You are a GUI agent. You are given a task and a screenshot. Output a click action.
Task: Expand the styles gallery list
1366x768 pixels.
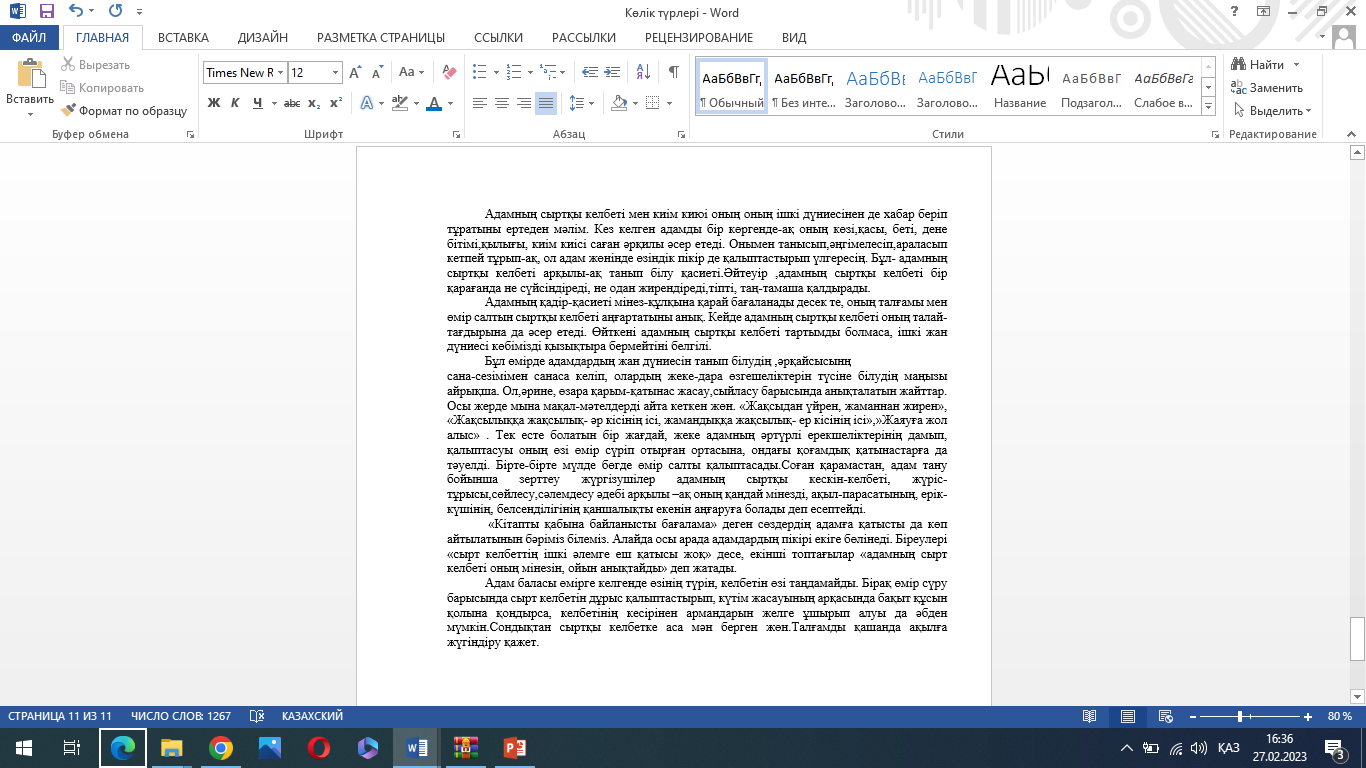tap(1208, 106)
